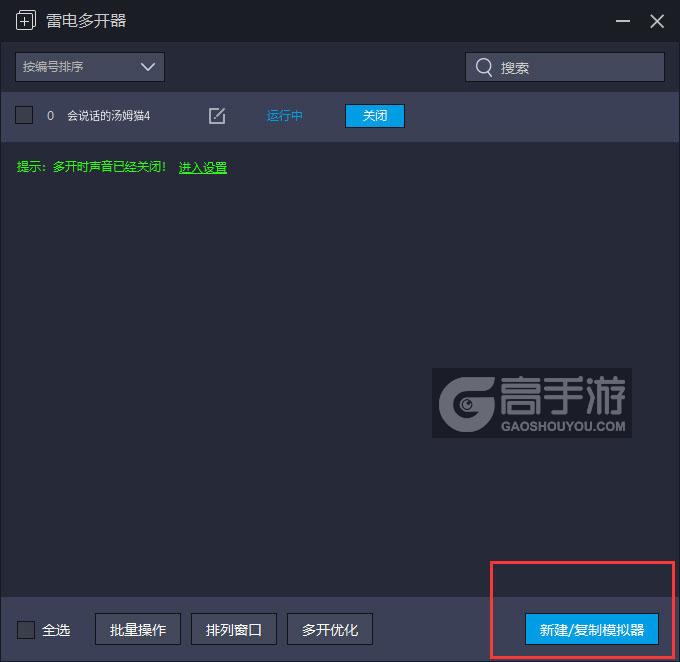Click the 批量操作 button
Screen dimensions: 680x662
tap(138, 629)
